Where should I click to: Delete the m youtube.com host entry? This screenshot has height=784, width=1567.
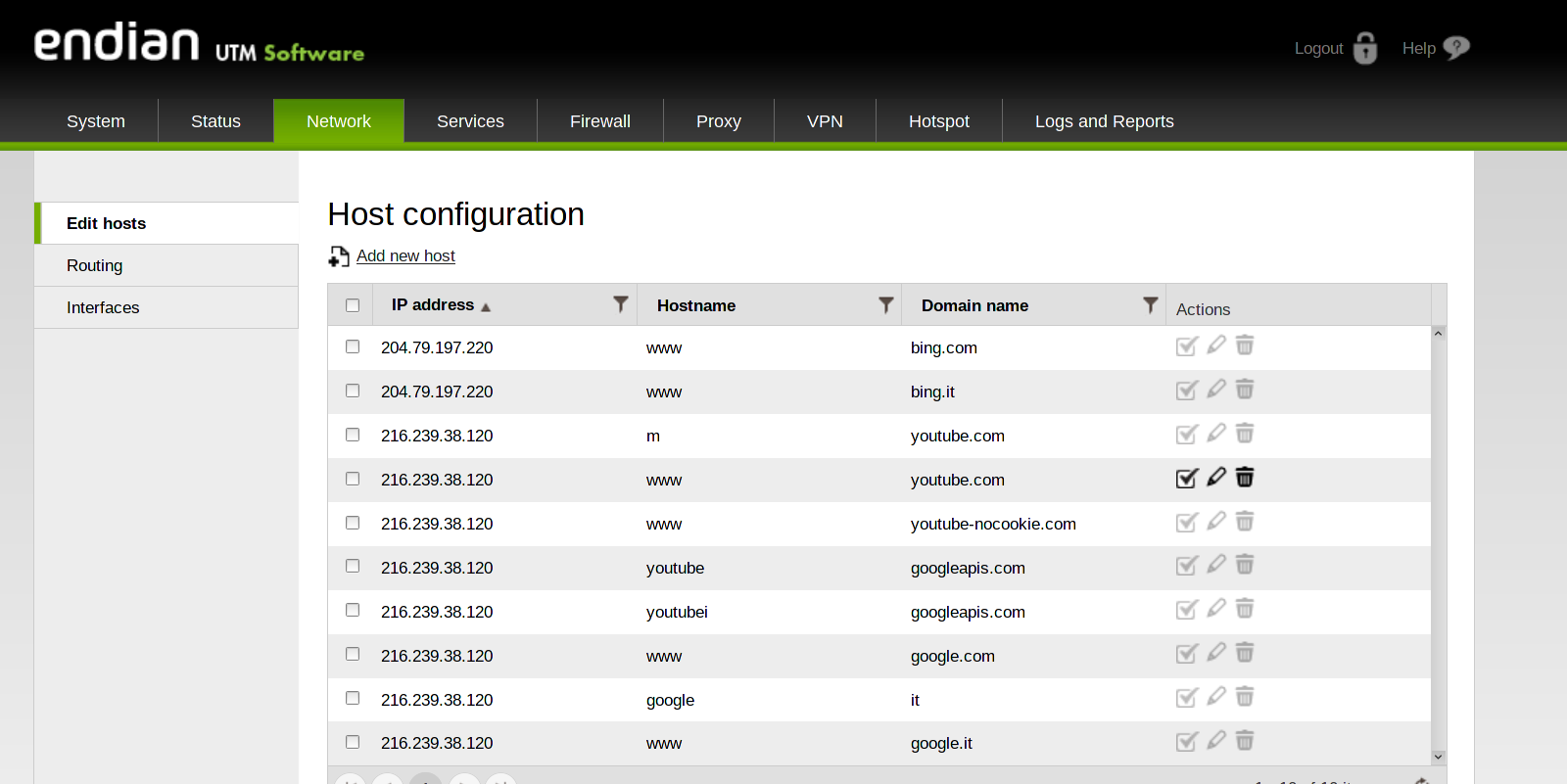click(x=1245, y=433)
